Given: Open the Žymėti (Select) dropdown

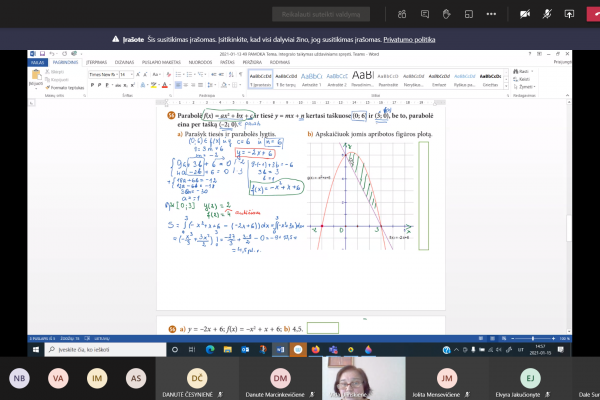Looking at the screenshot, I should [524, 87].
